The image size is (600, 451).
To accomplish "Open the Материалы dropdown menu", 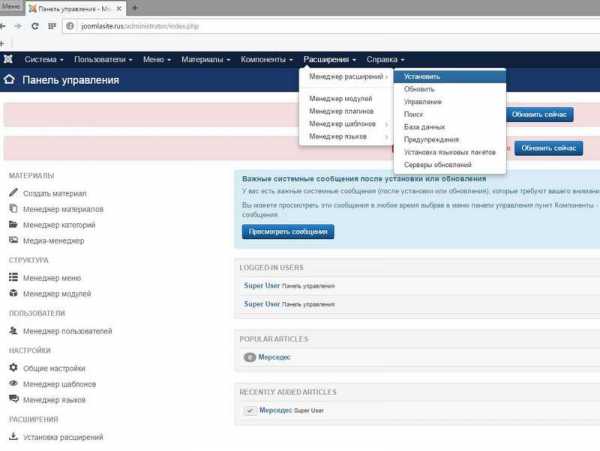I will (206, 59).
